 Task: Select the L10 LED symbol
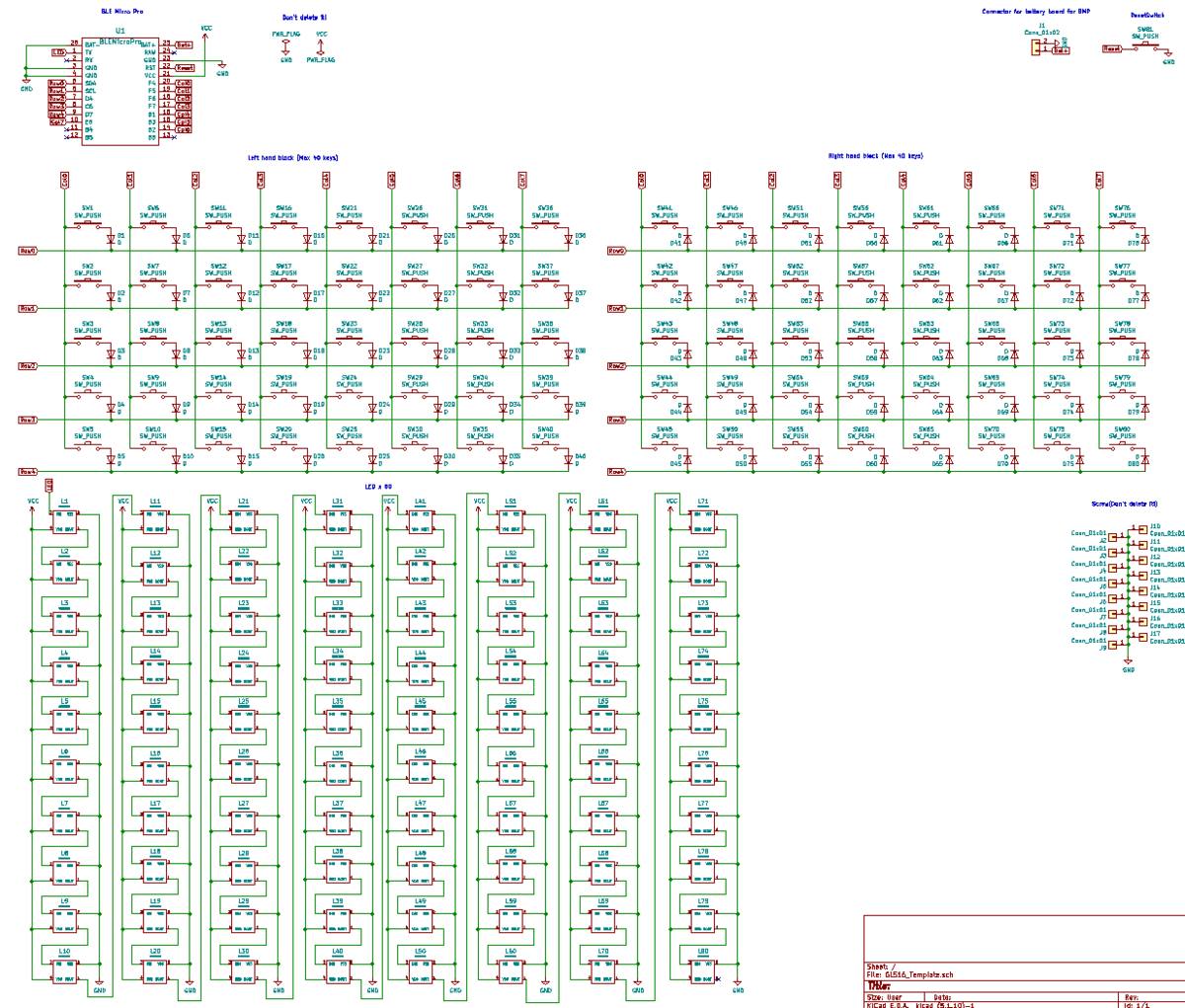64,970
